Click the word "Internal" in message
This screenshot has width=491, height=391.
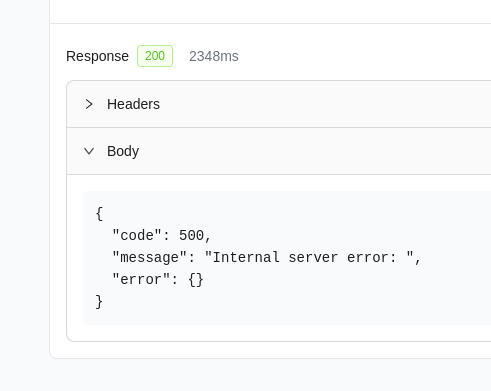coord(246,257)
